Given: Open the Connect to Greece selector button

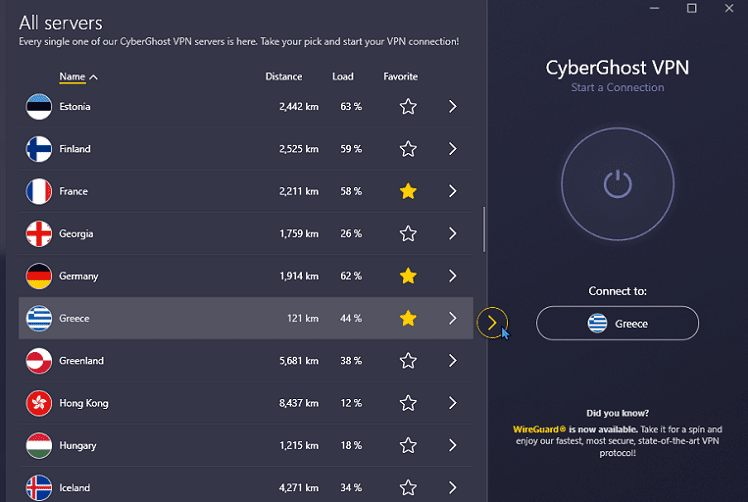Looking at the screenshot, I should pyautogui.click(x=617, y=323).
